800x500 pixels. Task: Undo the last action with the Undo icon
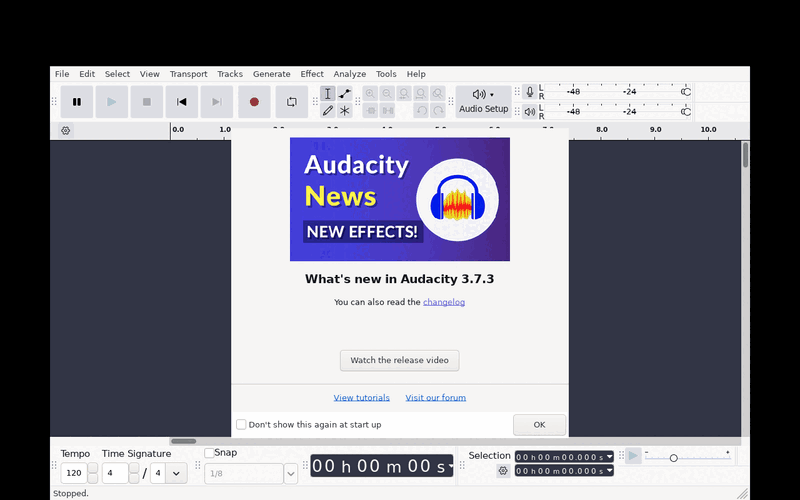[421, 110]
